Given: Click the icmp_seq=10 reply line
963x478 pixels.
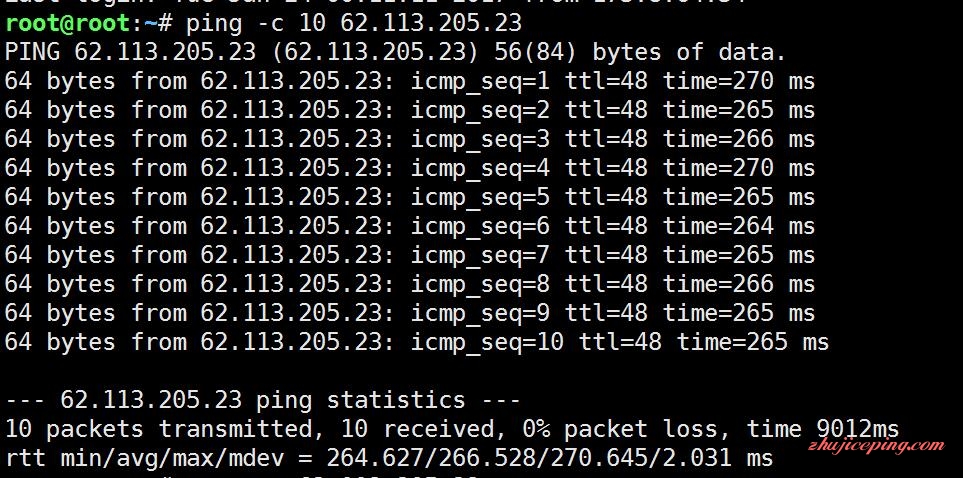Looking at the screenshot, I should 416,342.
